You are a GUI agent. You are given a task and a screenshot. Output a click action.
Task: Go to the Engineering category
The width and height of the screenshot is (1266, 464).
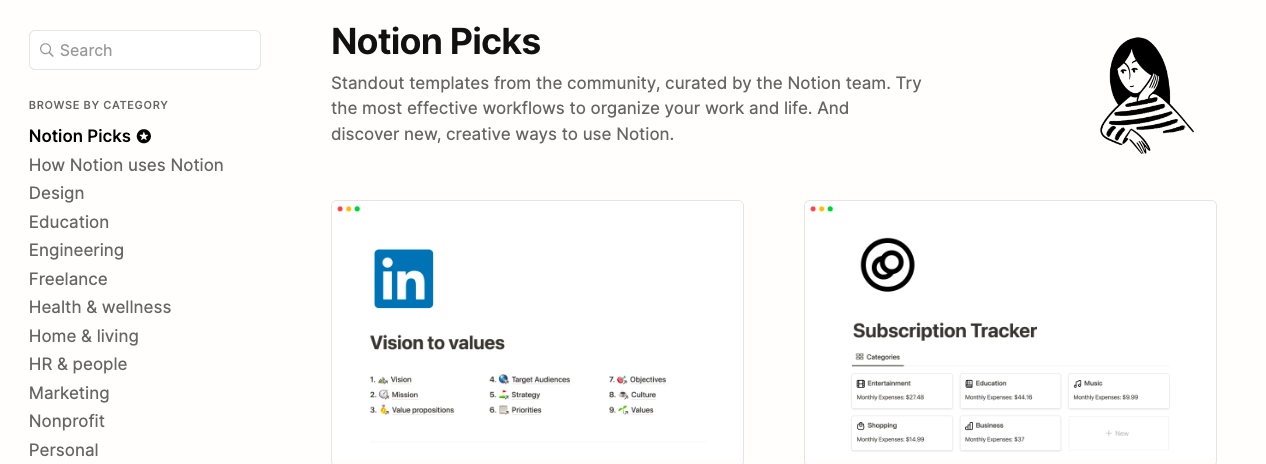pyautogui.click(x=76, y=250)
